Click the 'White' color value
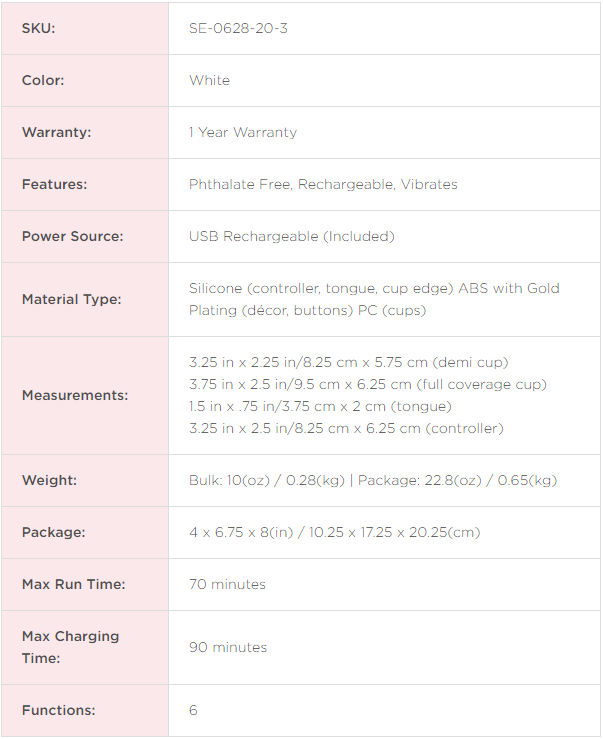This screenshot has width=603, height=739. (x=209, y=80)
